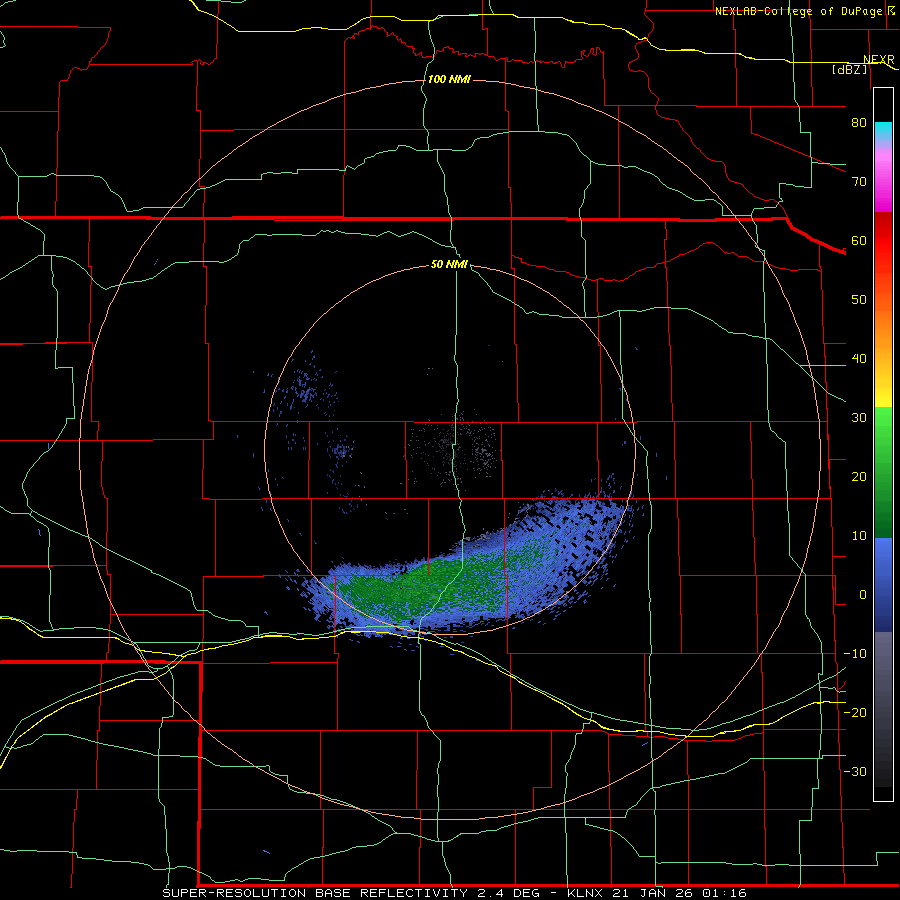Click the 0 value on dBZ scale

click(862, 595)
